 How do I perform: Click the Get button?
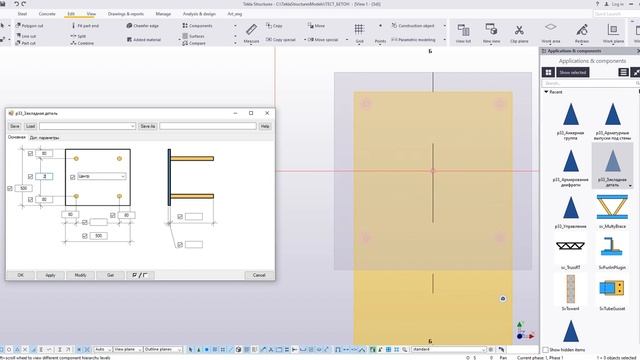click(110, 276)
